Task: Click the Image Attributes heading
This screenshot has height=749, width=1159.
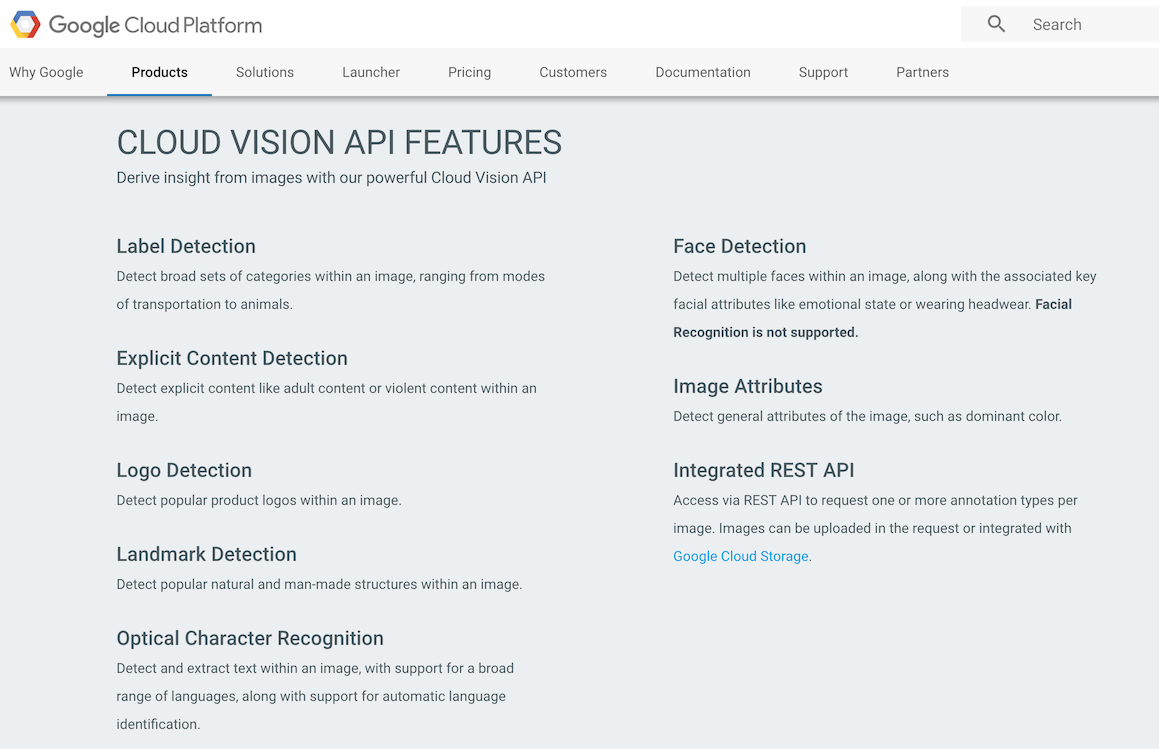Action: point(747,386)
